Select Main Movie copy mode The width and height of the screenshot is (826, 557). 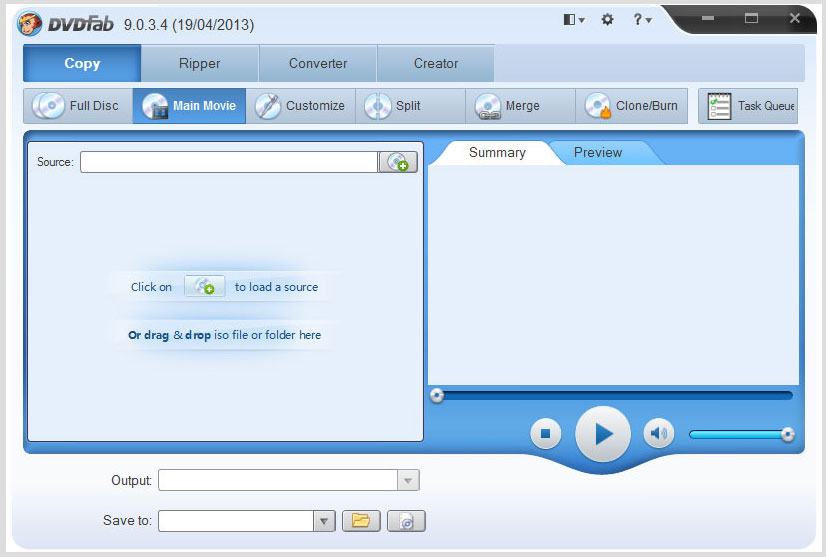pyautogui.click(x=189, y=106)
